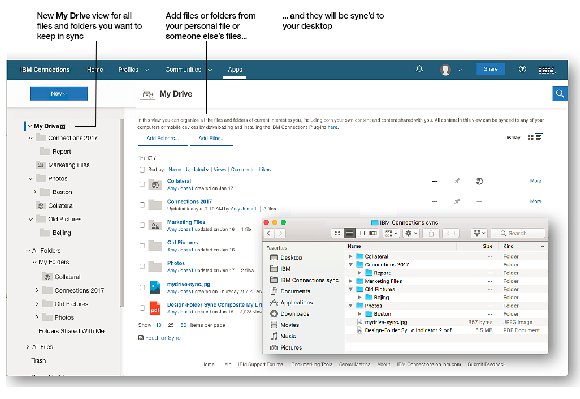Click More on the Collateral row
Image resolution: width=580 pixels, height=399 pixels.
(535, 181)
